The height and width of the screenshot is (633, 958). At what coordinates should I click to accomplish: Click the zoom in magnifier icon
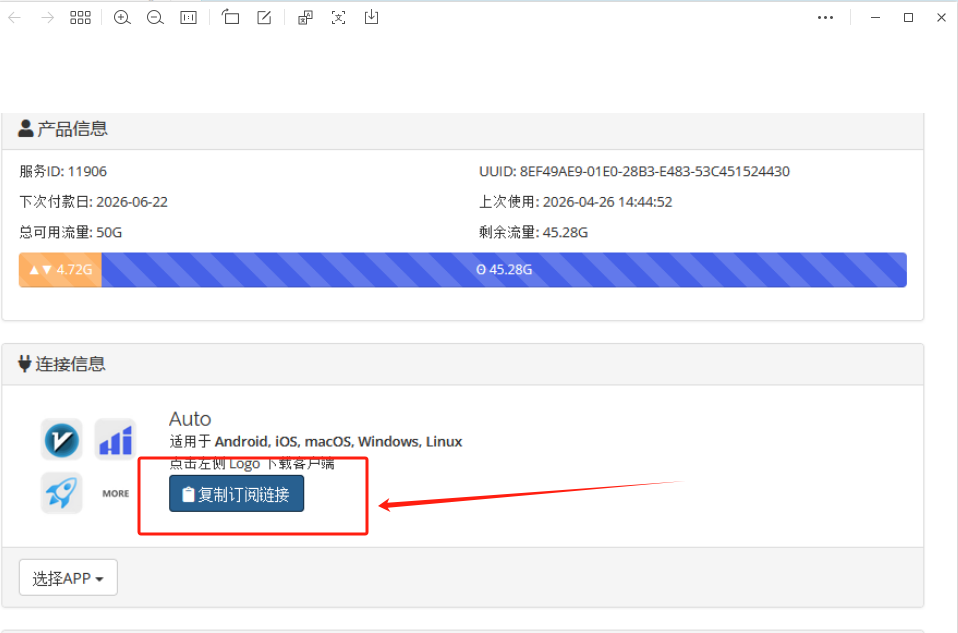pos(122,18)
